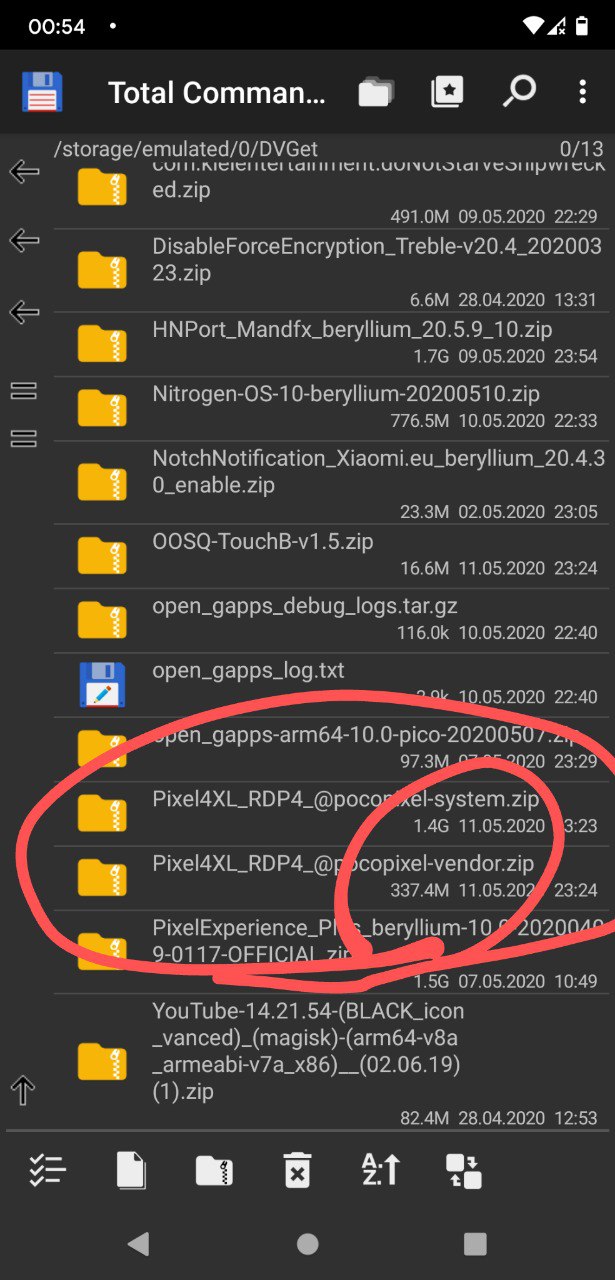Open OOSQ-TouchB-v1.5.zip file name

click(263, 542)
